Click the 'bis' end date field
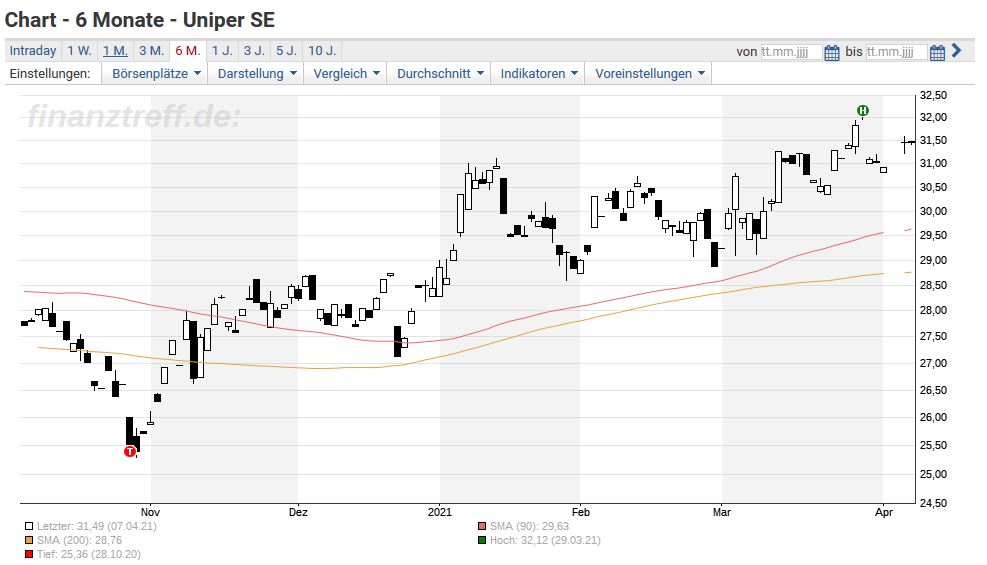Screen dimensions: 987x565 tap(896, 52)
